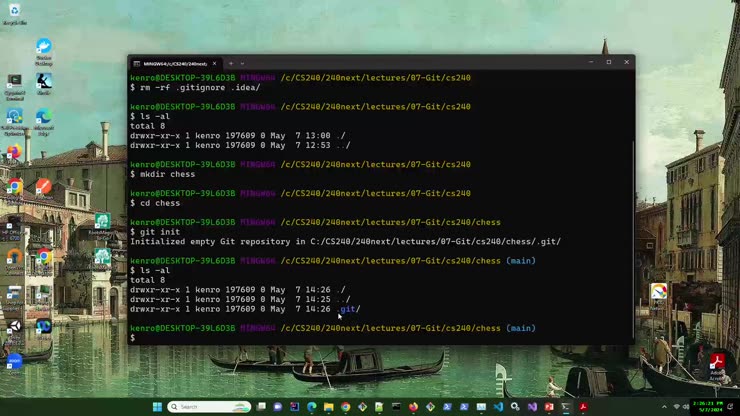Open the Adobe Acrobat desktop shortcut

pyautogui.click(x=717, y=365)
